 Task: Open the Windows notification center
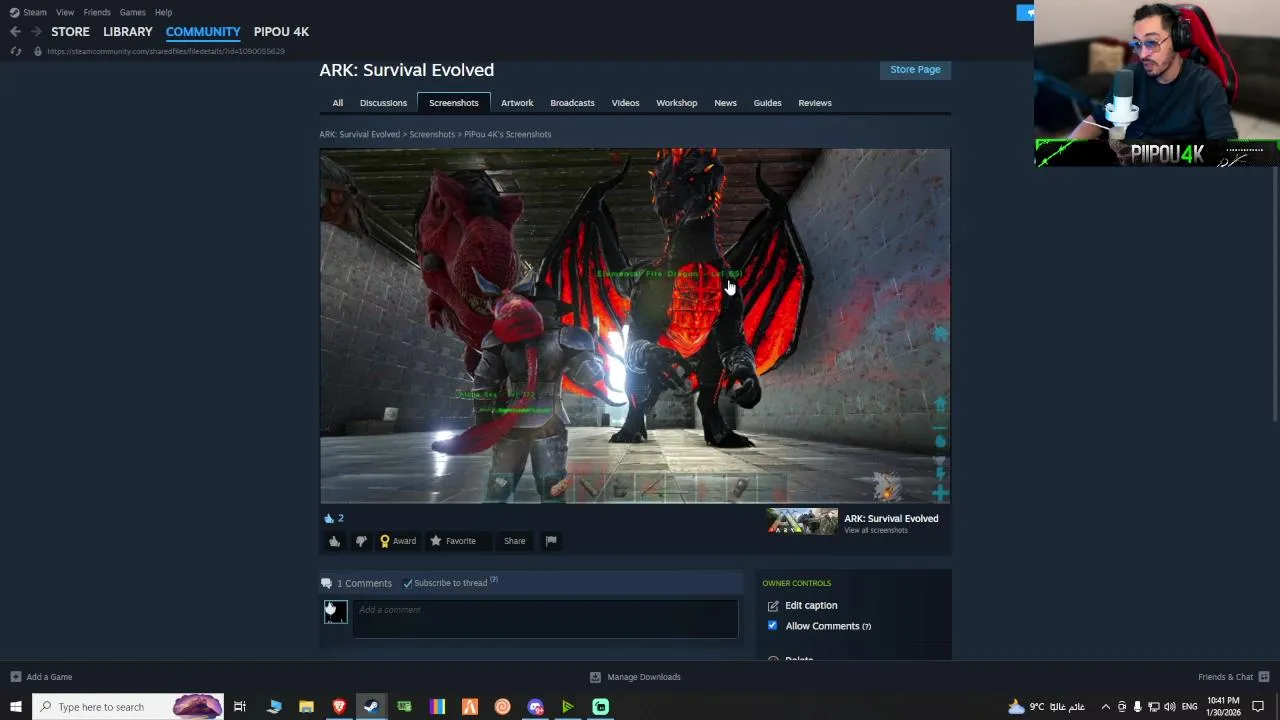coord(1258,707)
